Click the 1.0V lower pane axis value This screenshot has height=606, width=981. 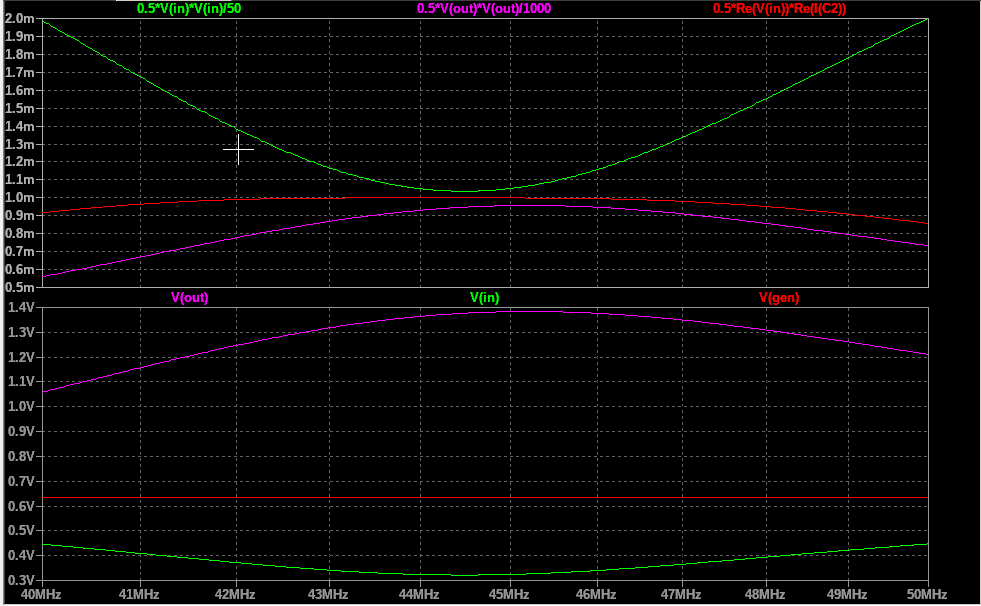click(x=21, y=407)
